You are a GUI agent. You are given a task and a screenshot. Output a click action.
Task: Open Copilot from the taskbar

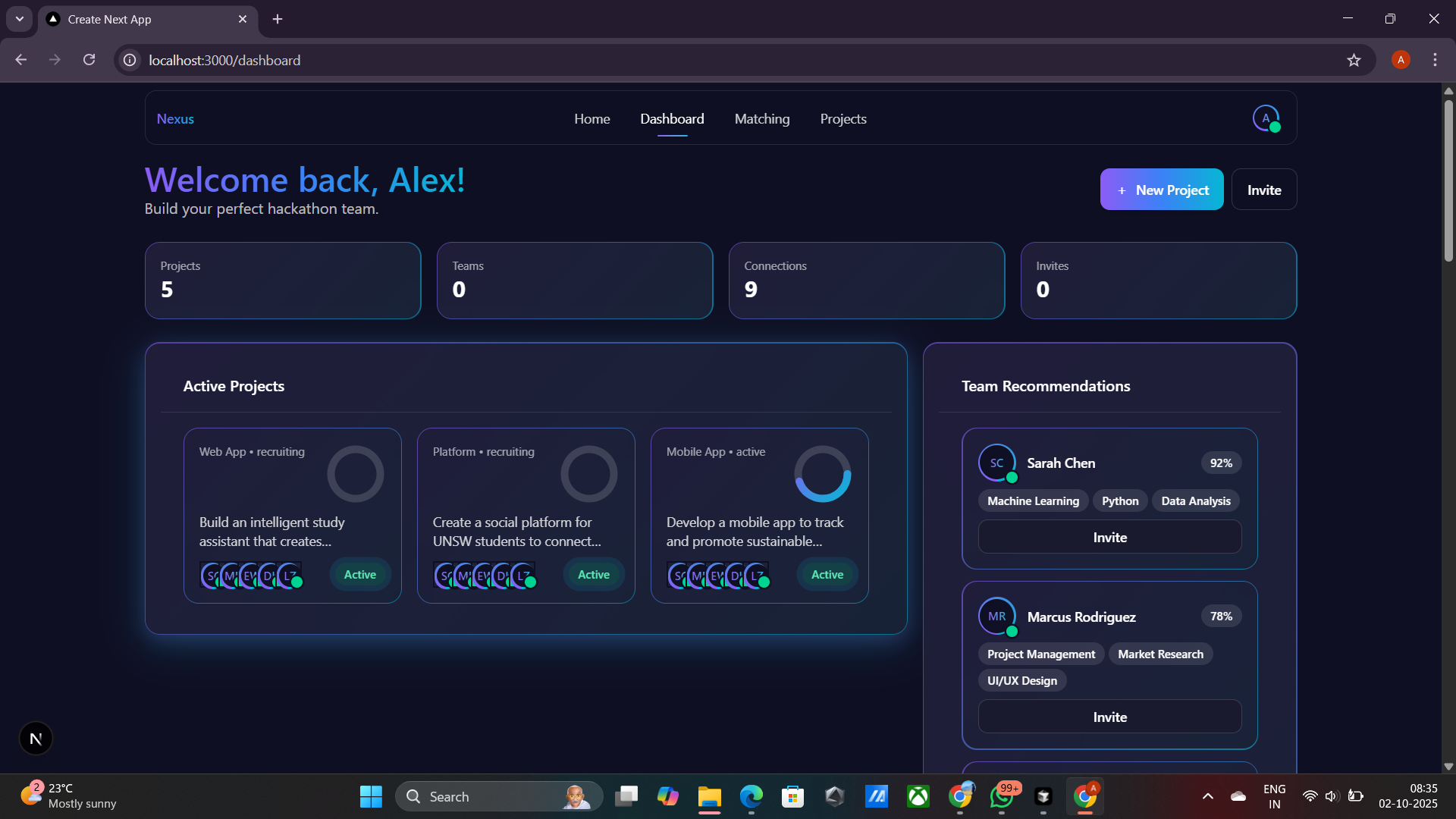[x=667, y=796]
